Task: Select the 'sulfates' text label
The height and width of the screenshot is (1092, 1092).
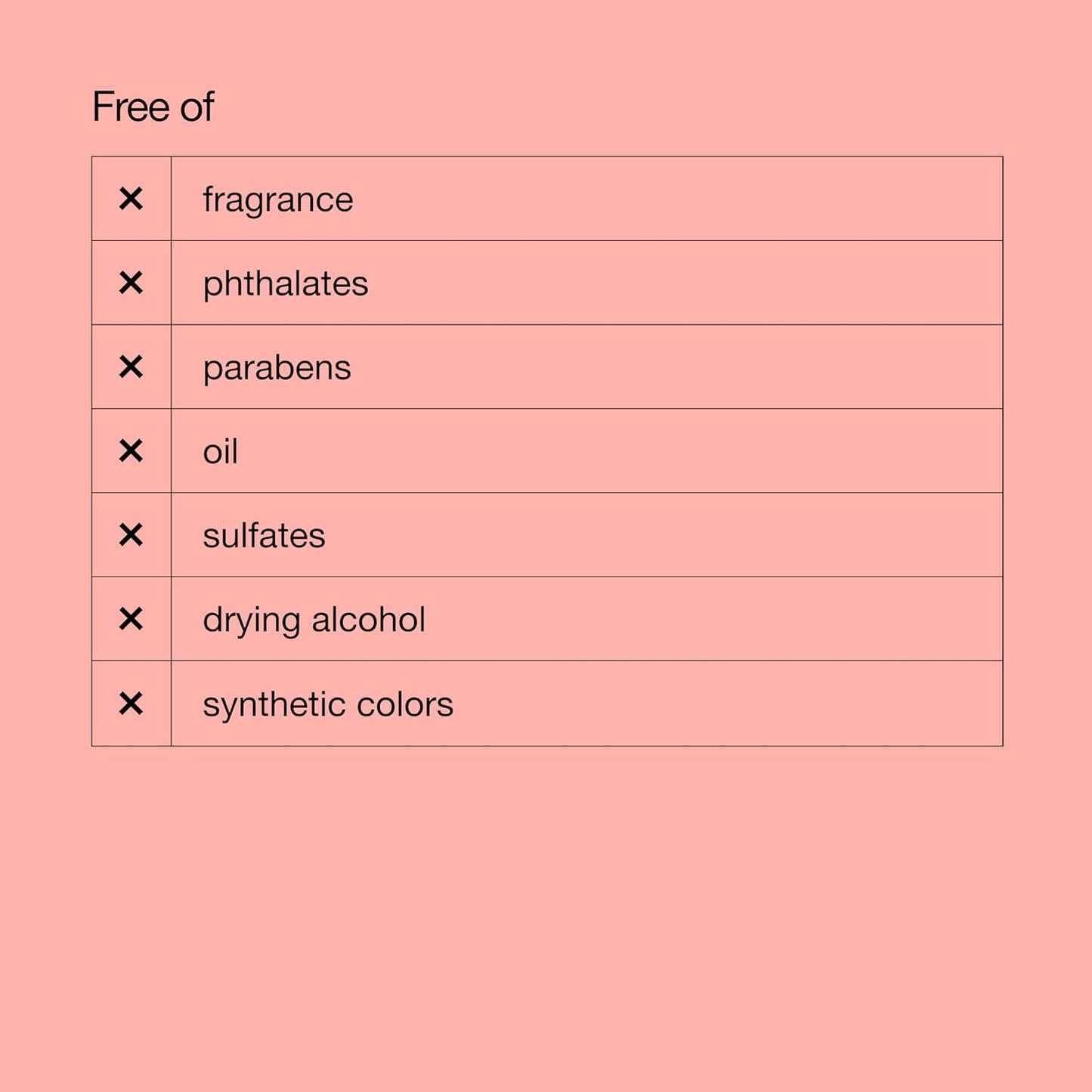Action: pyautogui.click(x=264, y=536)
